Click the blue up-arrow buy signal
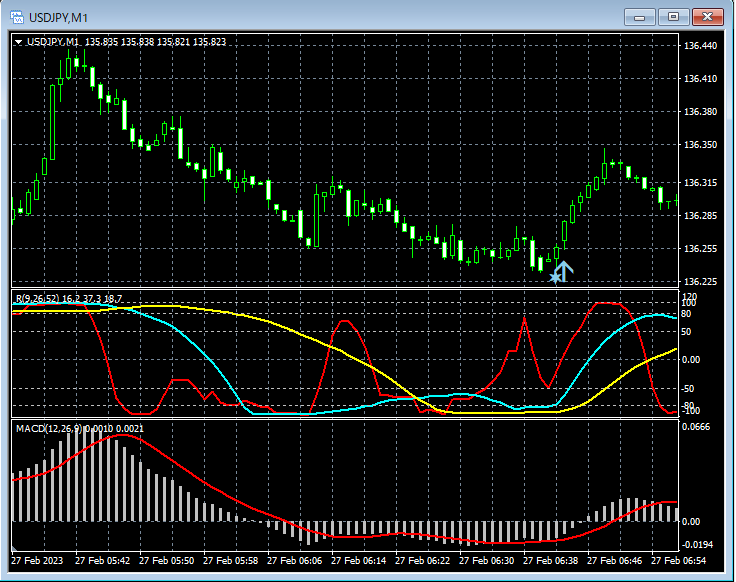 click(x=565, y=271)
